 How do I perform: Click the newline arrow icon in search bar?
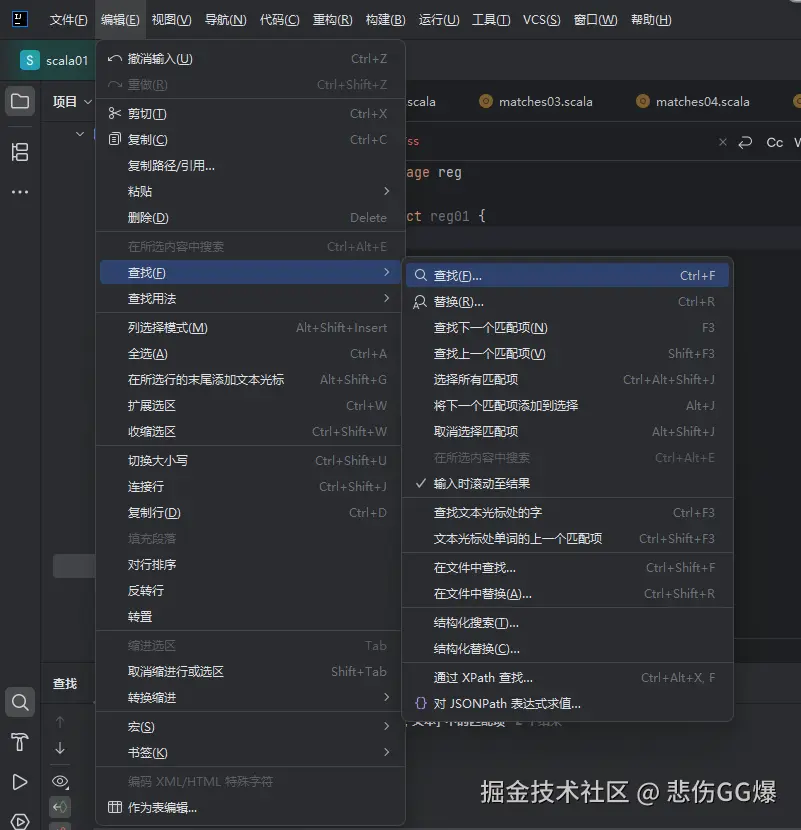[744, 142]
